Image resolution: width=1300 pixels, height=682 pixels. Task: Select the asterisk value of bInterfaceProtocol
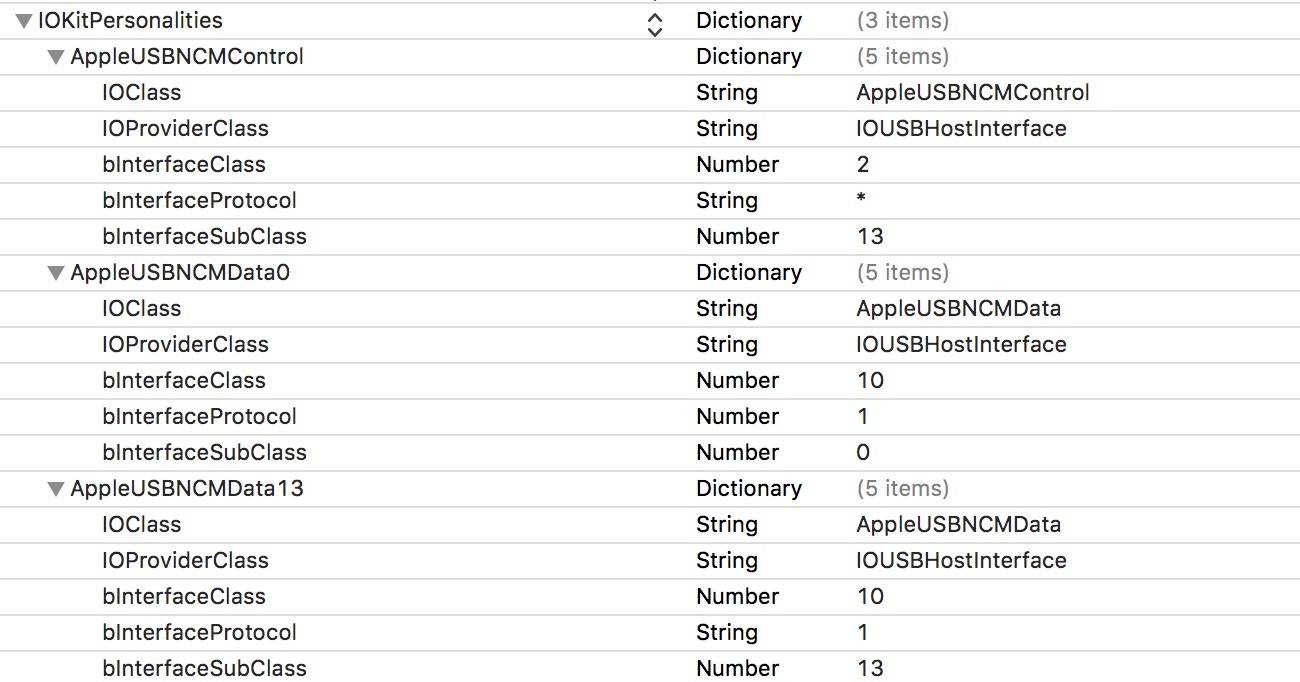(x=862, y=201)
